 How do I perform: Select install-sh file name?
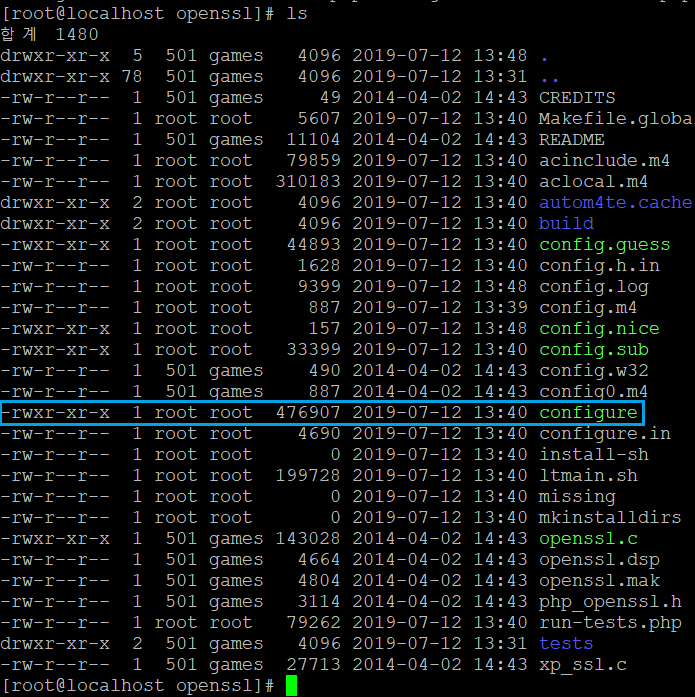(594, 455)
